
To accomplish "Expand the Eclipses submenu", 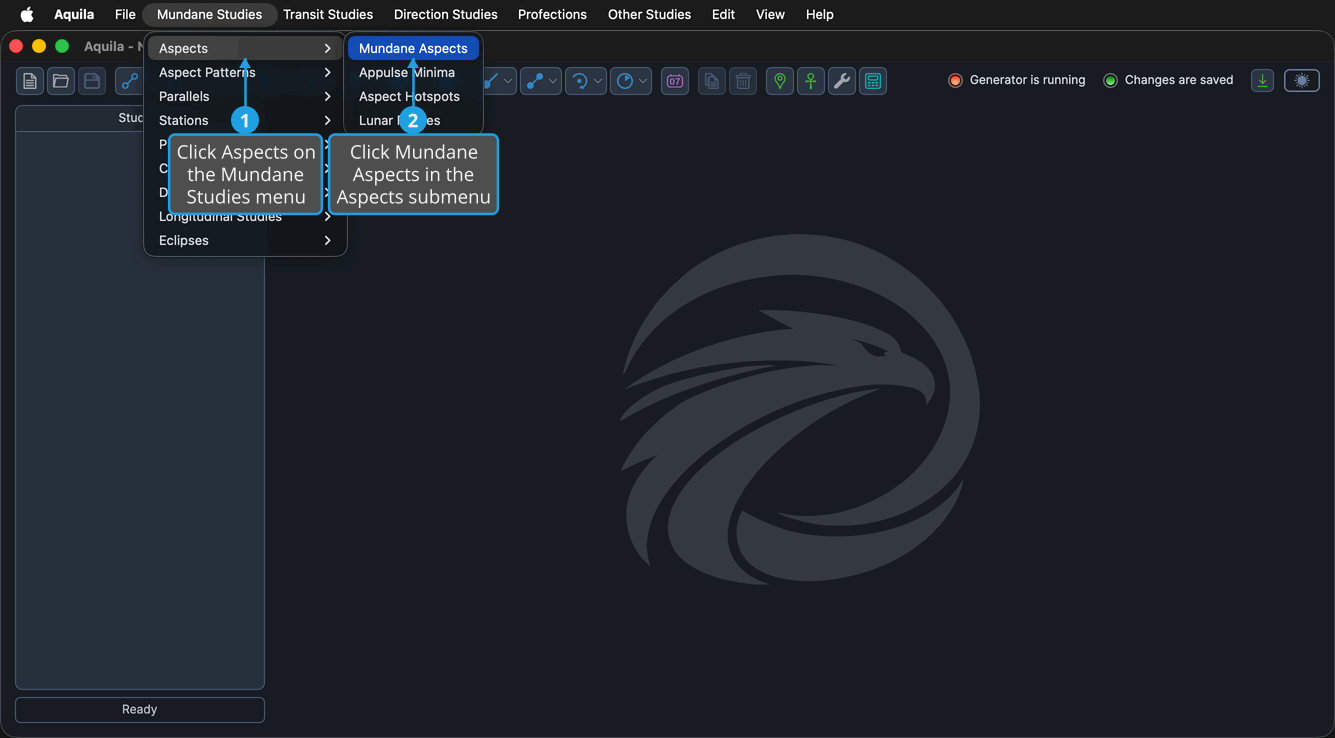I will [x=245, y=240].
